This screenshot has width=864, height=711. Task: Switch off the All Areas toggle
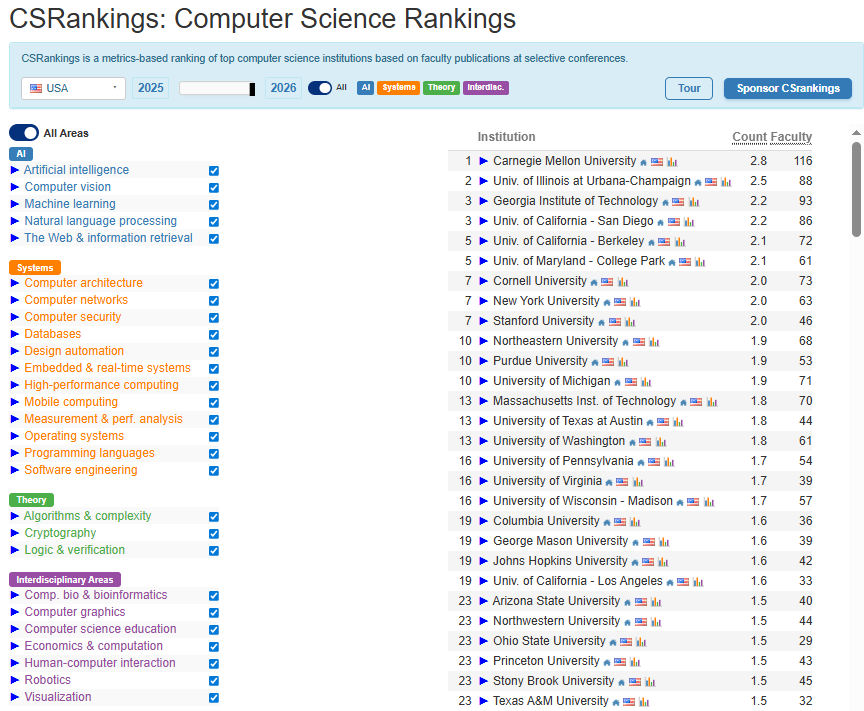(24, 133)
